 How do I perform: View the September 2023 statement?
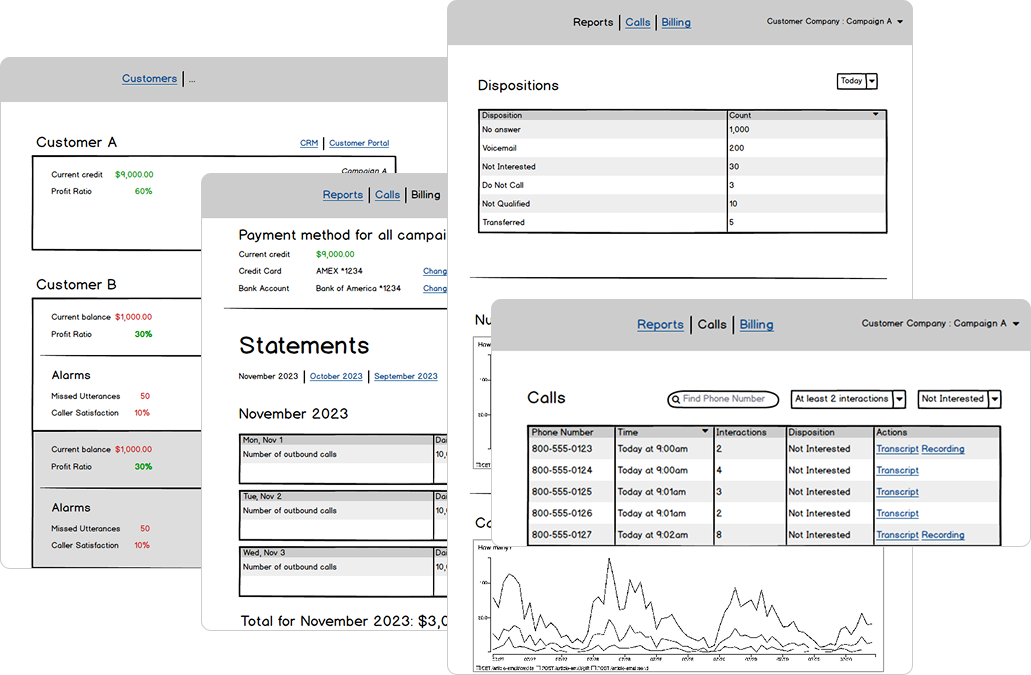[406, 377]
